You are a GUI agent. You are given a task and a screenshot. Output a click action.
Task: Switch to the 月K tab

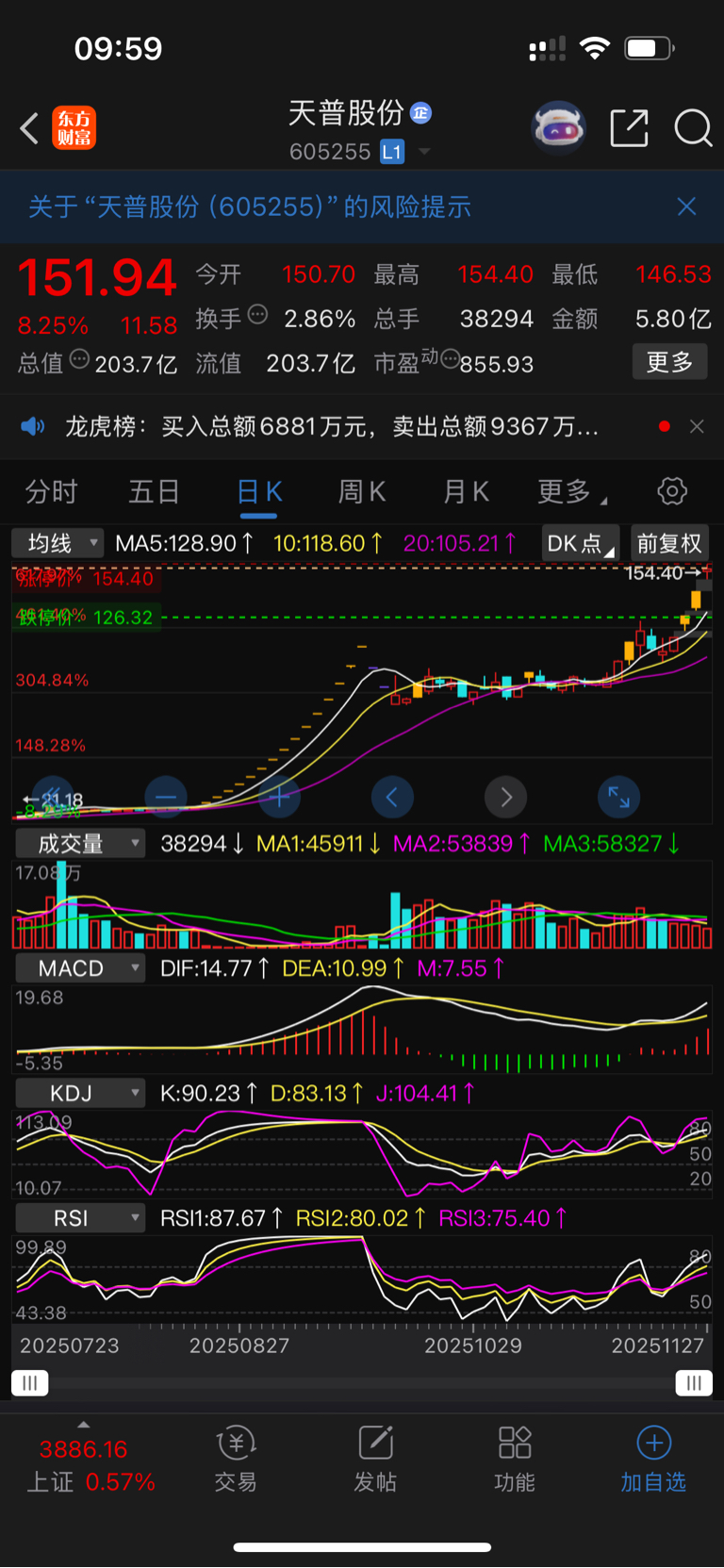(x=466, y=491)
